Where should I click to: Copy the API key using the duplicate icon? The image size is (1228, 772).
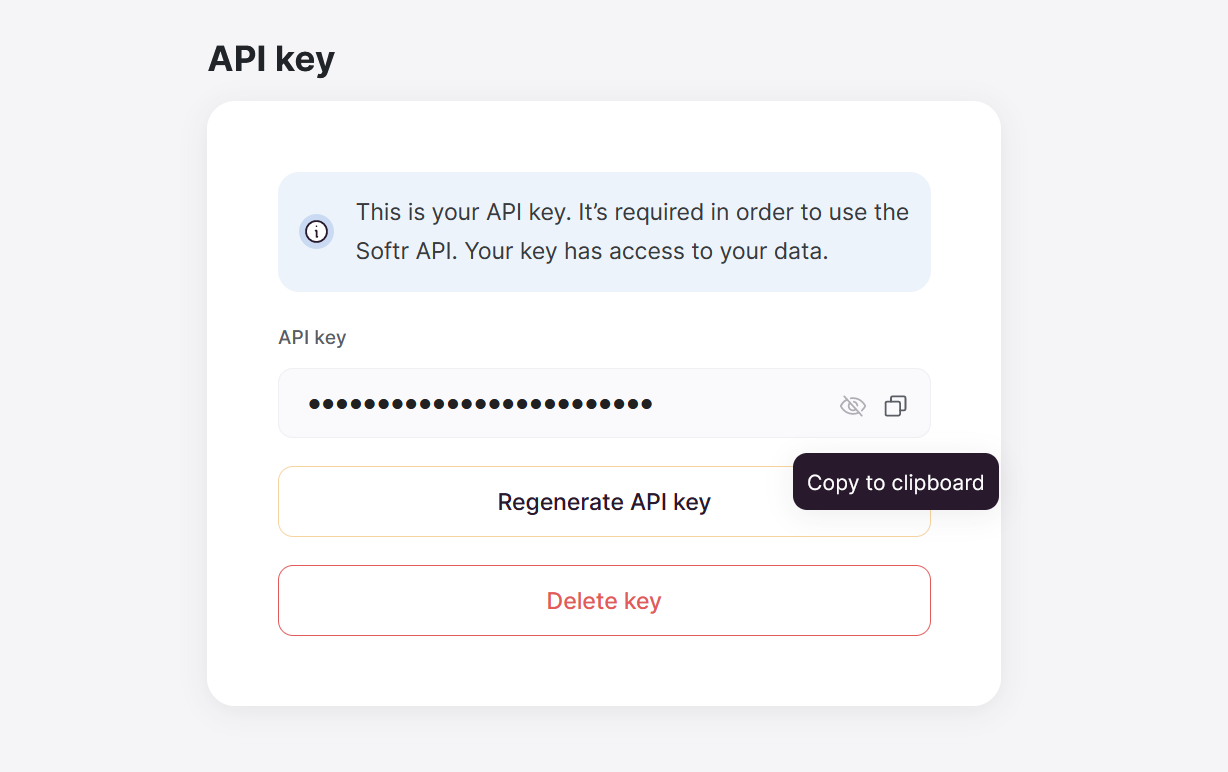(895, 405)
